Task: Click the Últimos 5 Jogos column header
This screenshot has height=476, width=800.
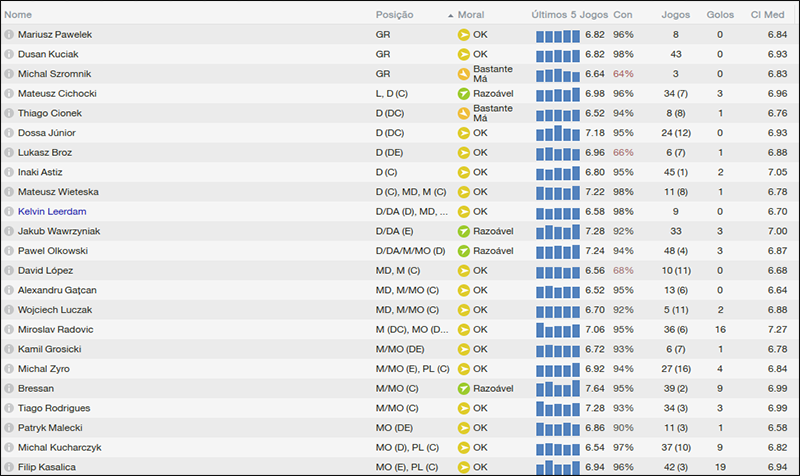Action: (x=568, y=16)
